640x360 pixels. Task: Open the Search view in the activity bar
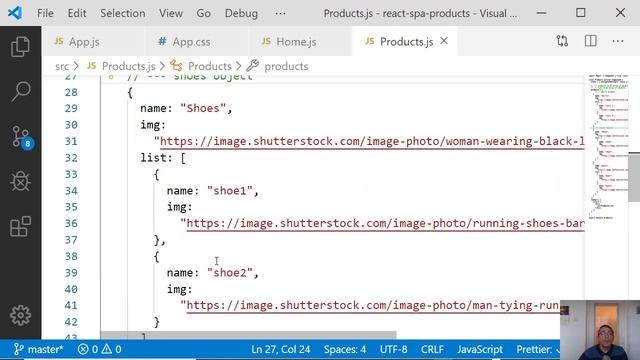point(20,91)
